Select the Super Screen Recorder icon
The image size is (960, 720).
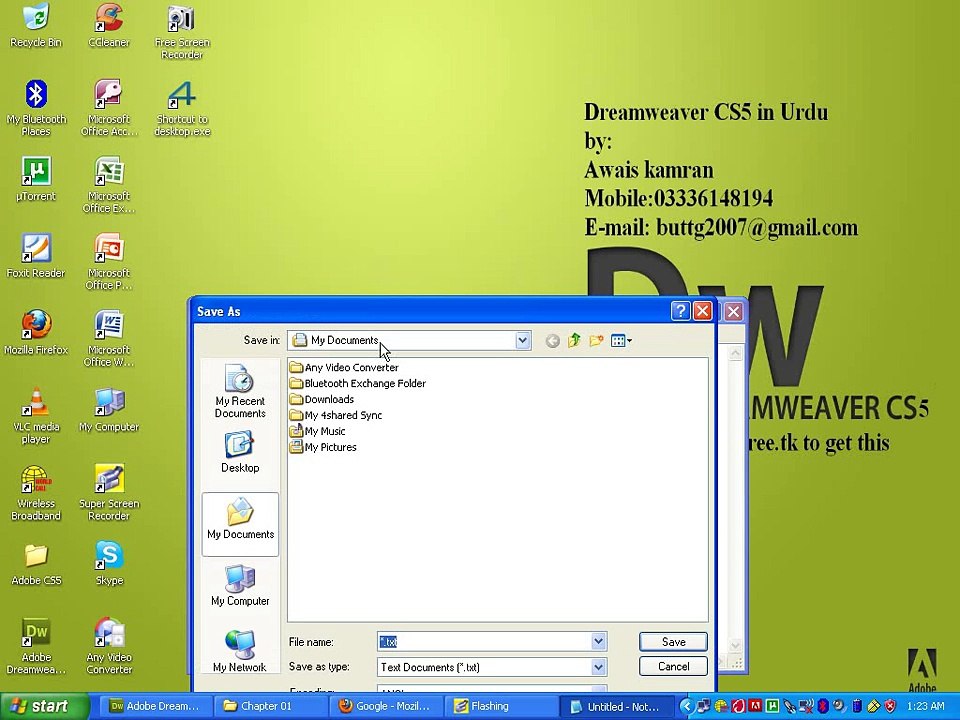point(109,493)
